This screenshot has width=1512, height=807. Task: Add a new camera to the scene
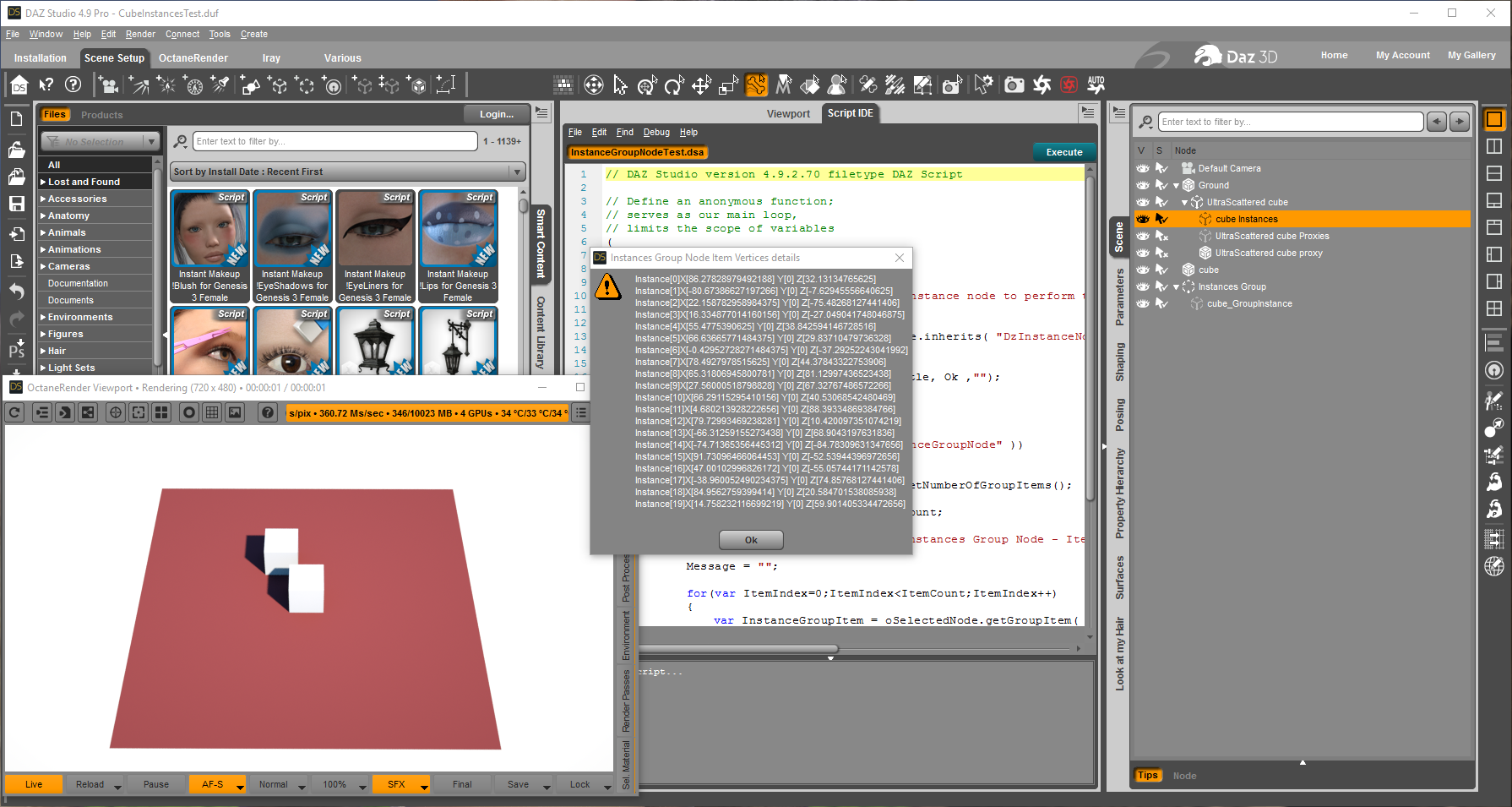pos(108,85)
